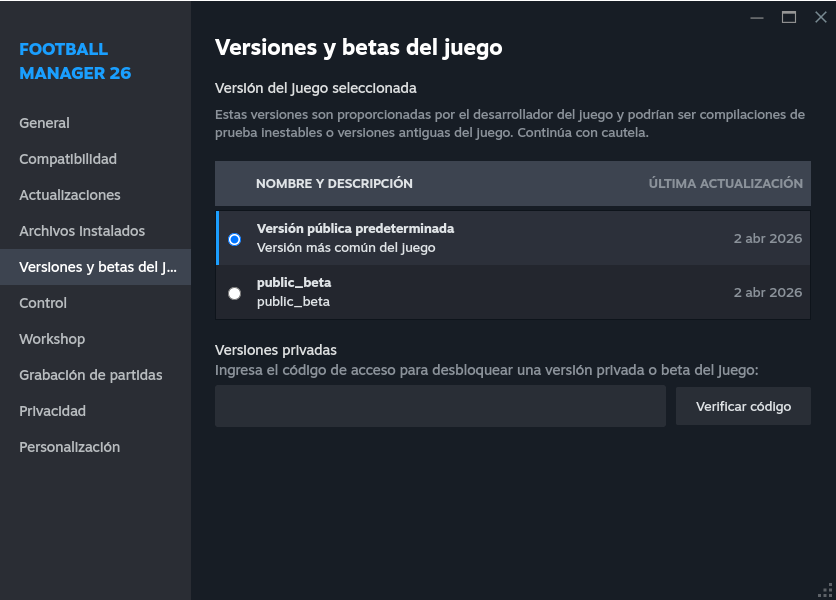Open the Workshop section
The image size is (836, 600).
pos(52,339)
